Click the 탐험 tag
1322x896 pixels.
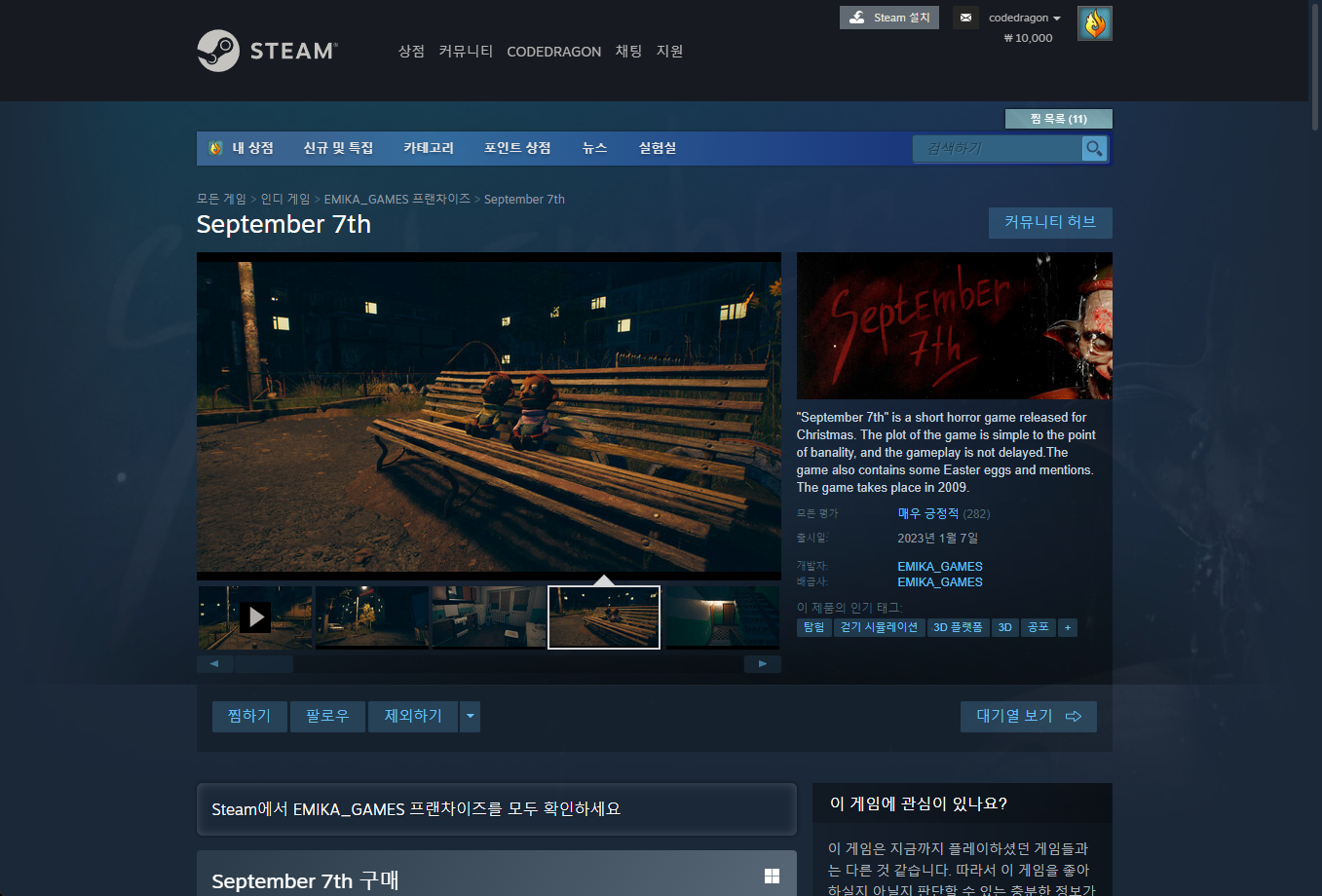pyautogui.click(x=813, y=627)
